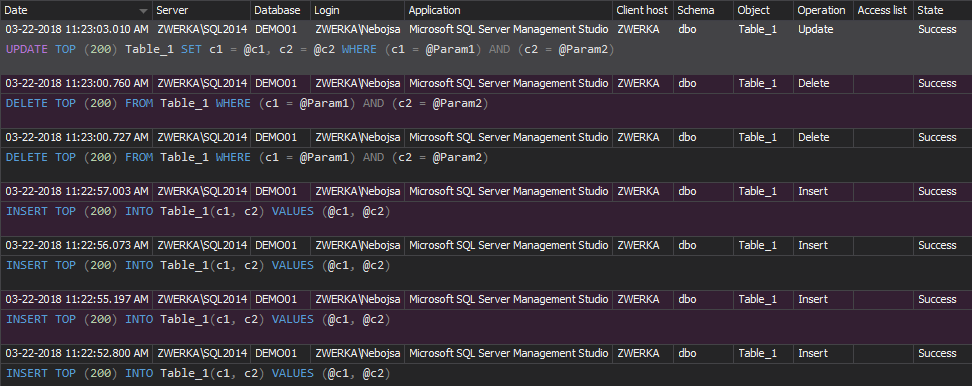Click the UPDATE TOP (200) SQL statement text

tap(310, 50)
